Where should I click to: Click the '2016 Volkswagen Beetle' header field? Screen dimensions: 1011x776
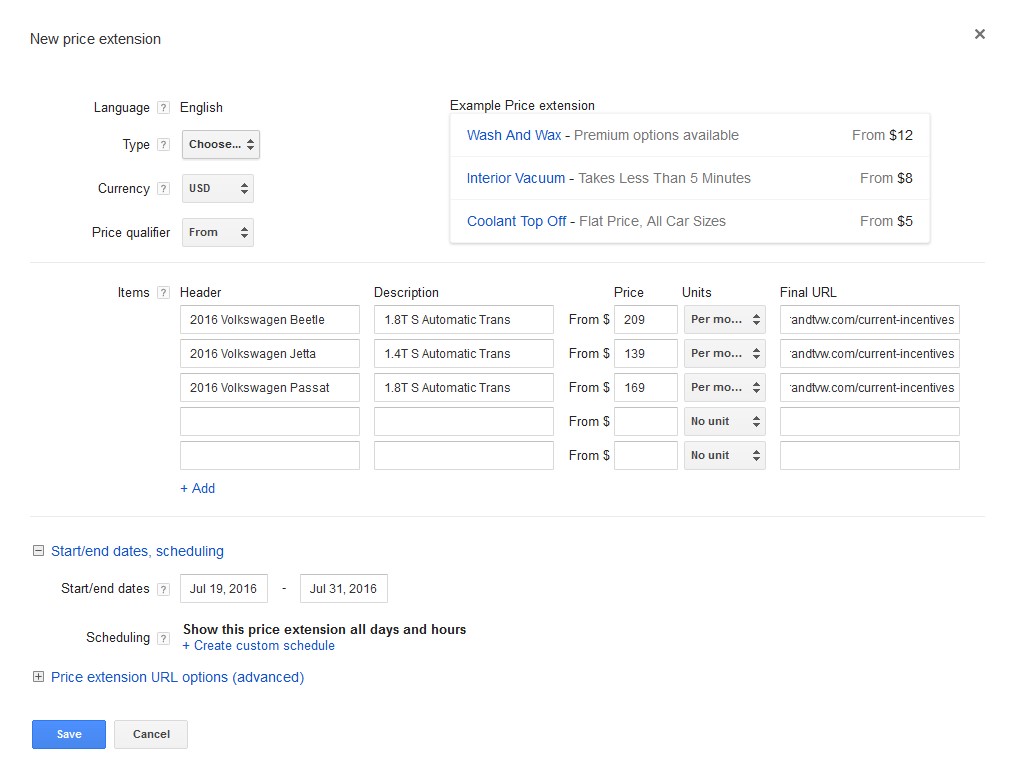point(269,319)
